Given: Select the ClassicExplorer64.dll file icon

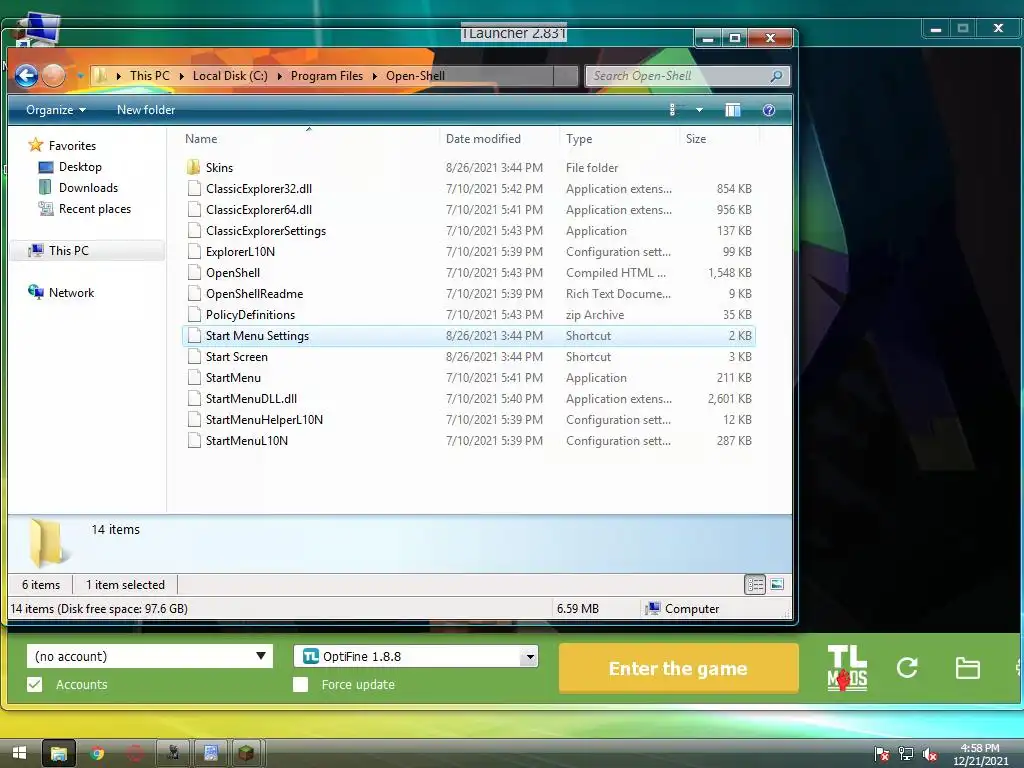Looking at the screenshot, I should [194, 210].
